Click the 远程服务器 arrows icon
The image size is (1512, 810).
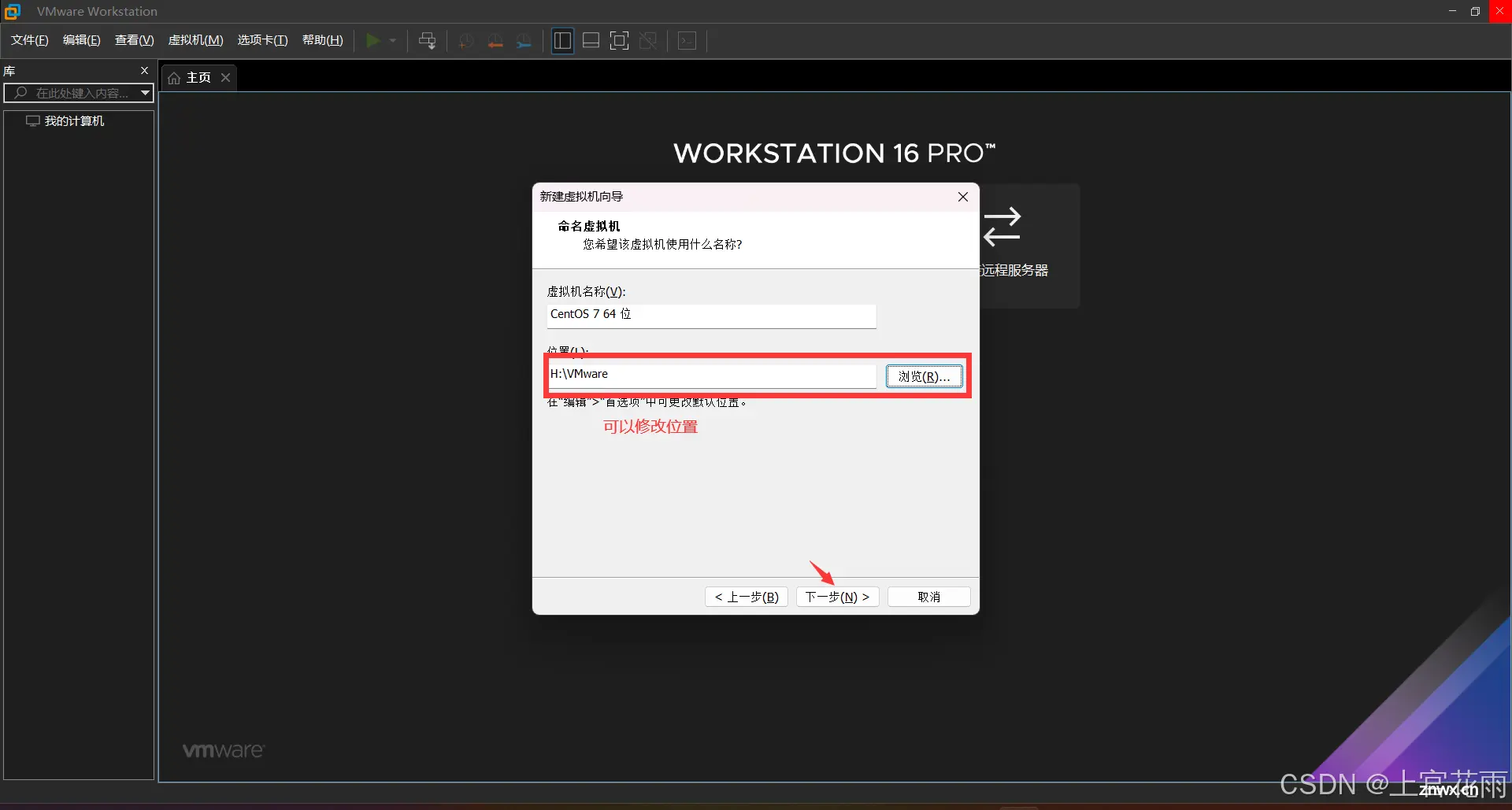[1002, 227]
